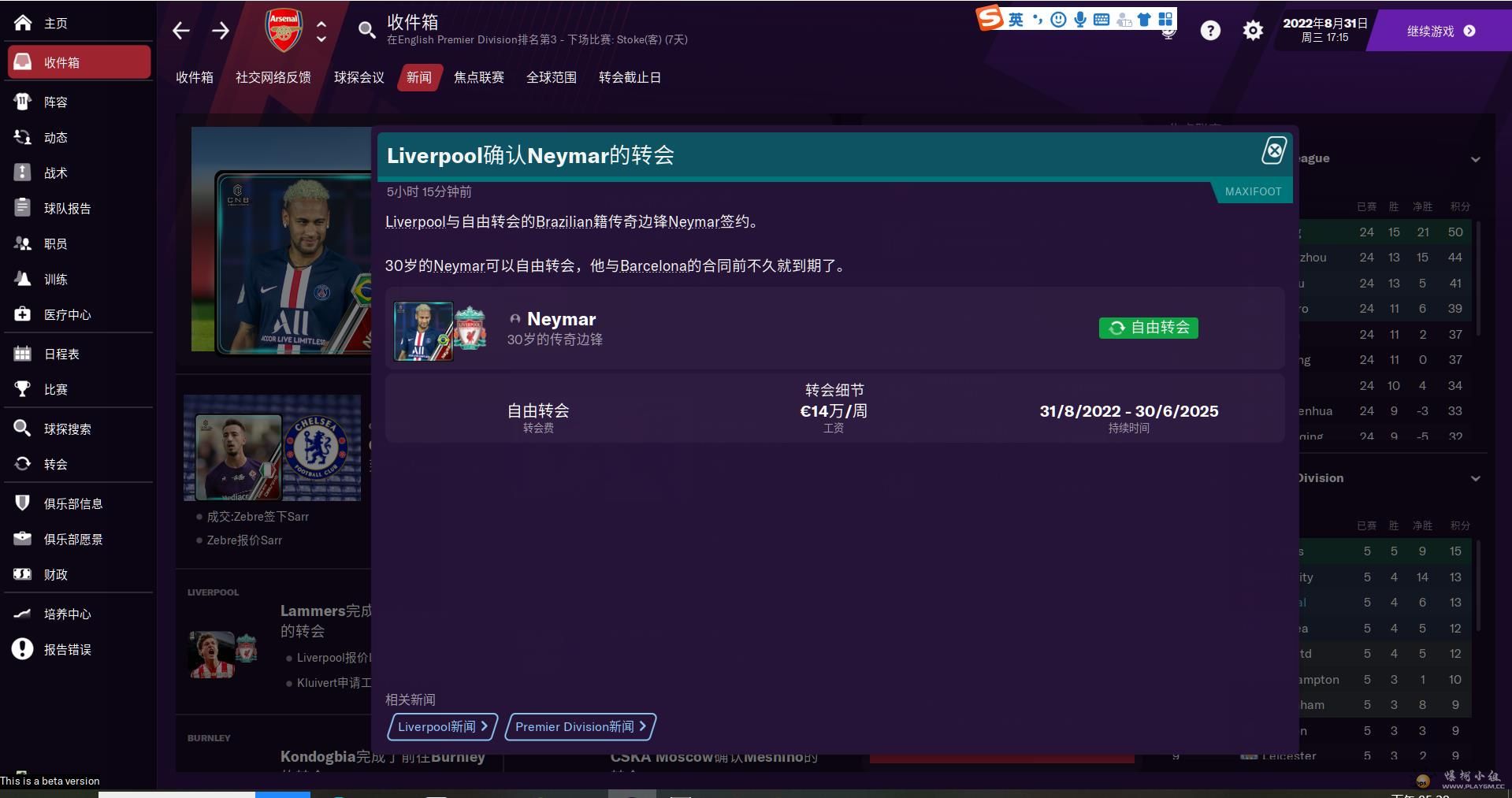
Task: Collapse the league table panel chevron
Action: pyautogui.click(x=1476, y=158)
